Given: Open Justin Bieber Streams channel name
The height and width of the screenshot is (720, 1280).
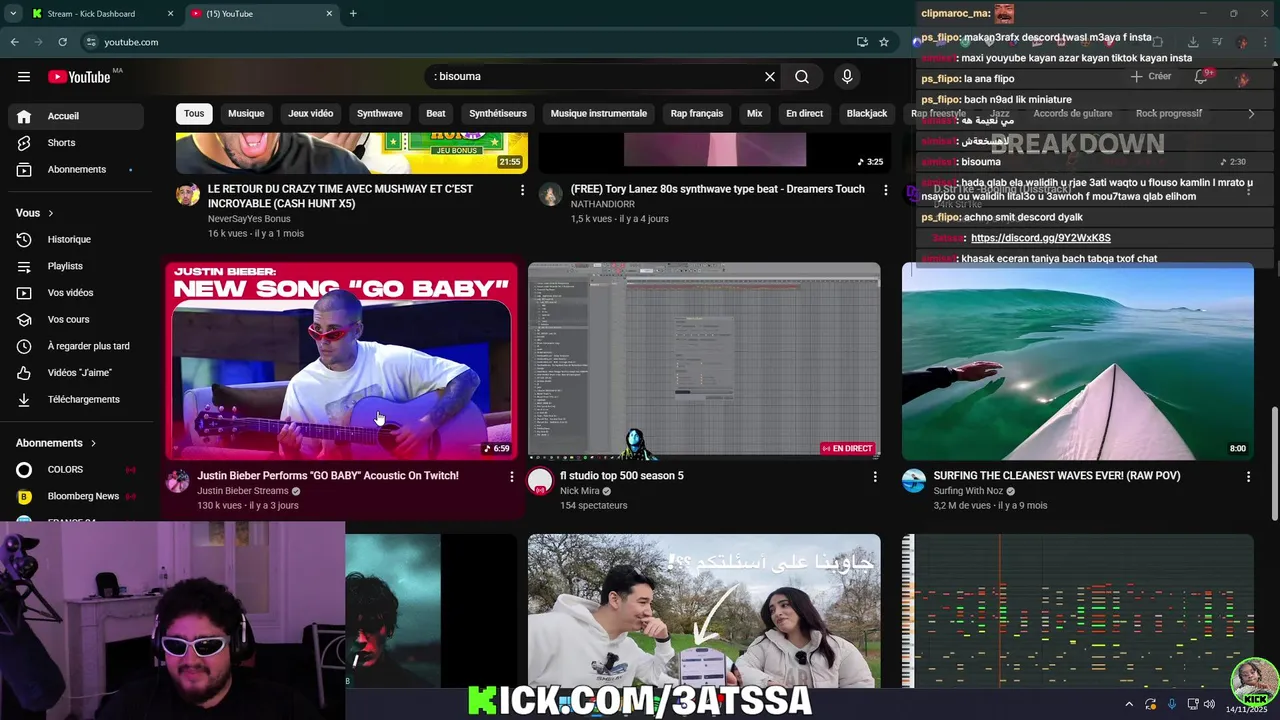Looking at the screenshot, I should coord(243,491).
